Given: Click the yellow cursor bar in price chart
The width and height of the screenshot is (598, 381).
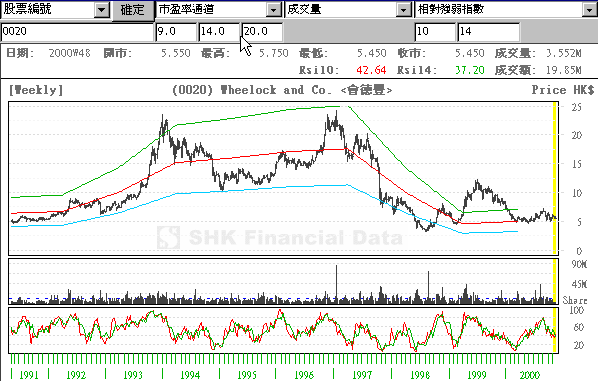Looking at the screenshot, I should click(x=555, y=178).
